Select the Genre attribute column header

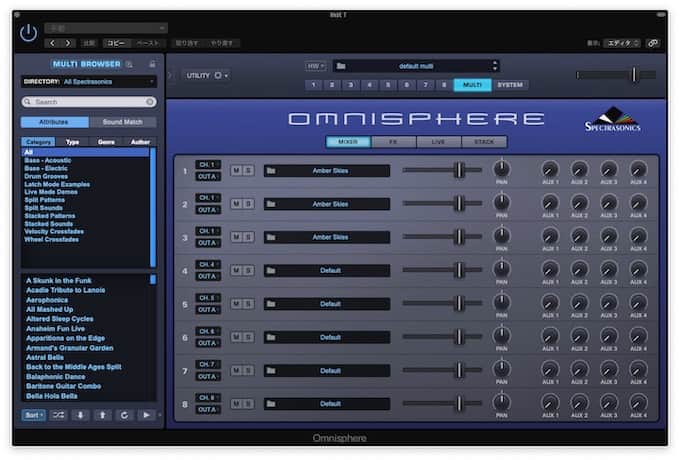tap(106, 142)
